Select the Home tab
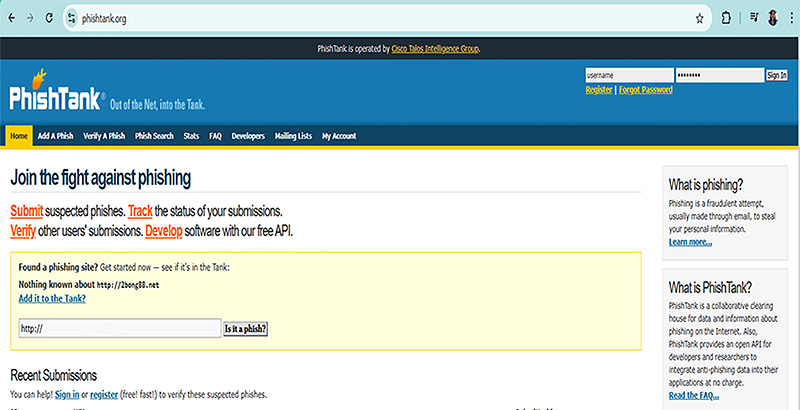The width and height of the screenshot is (800, 410). coord(19,136)
